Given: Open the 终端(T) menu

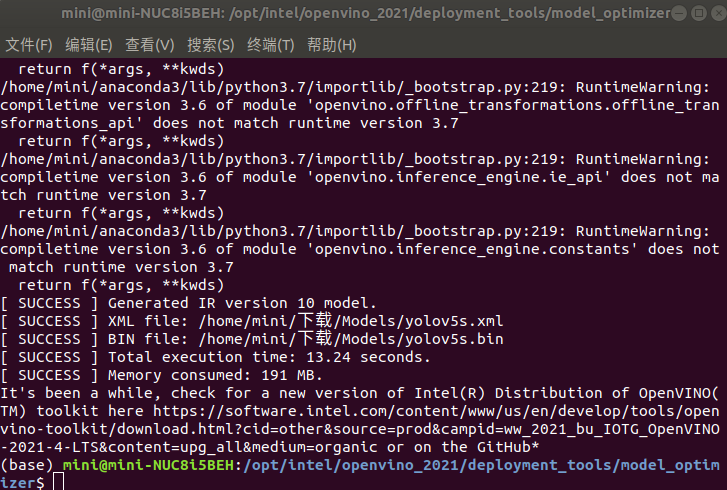Looking at the screenshot, I should (x=271, y=45).
